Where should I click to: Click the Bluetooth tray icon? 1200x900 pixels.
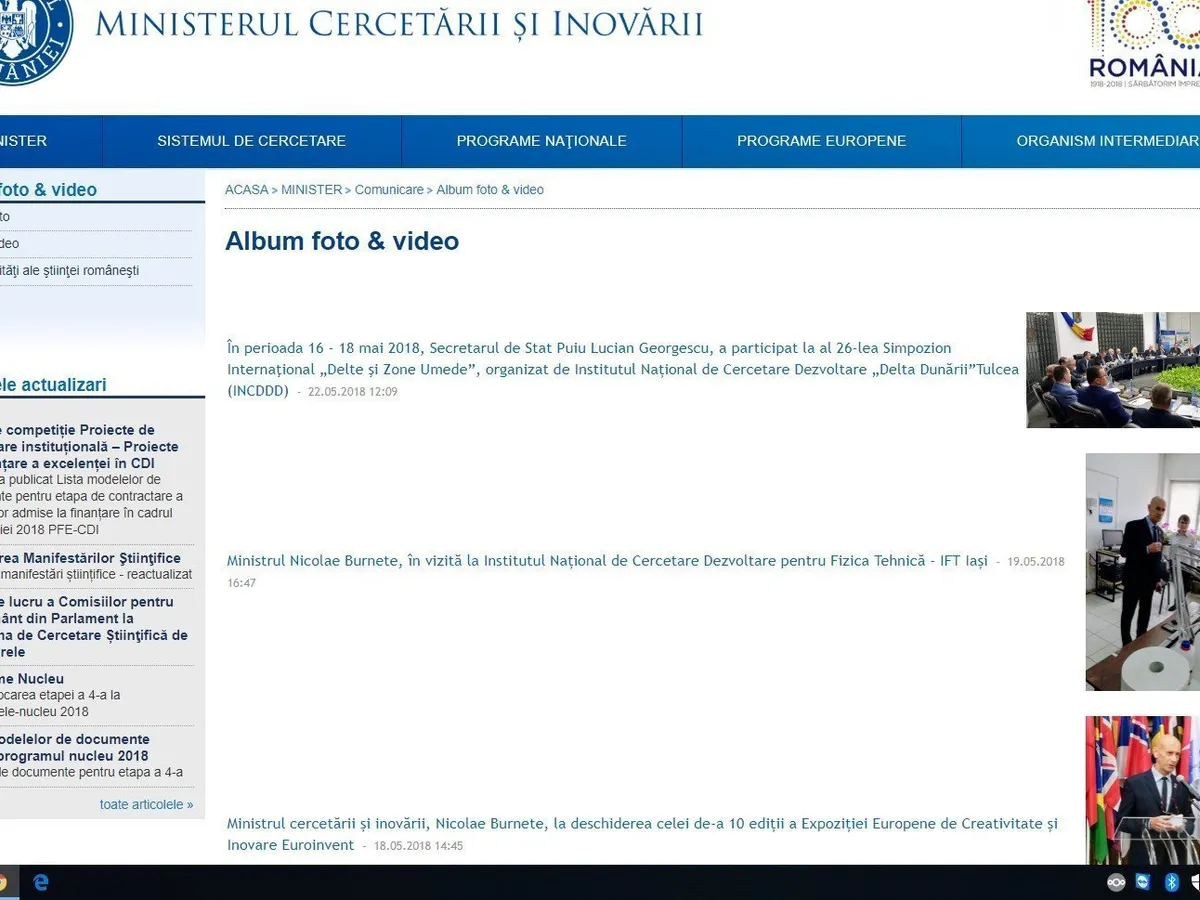pyautogui.click(x=1172, y=882)
